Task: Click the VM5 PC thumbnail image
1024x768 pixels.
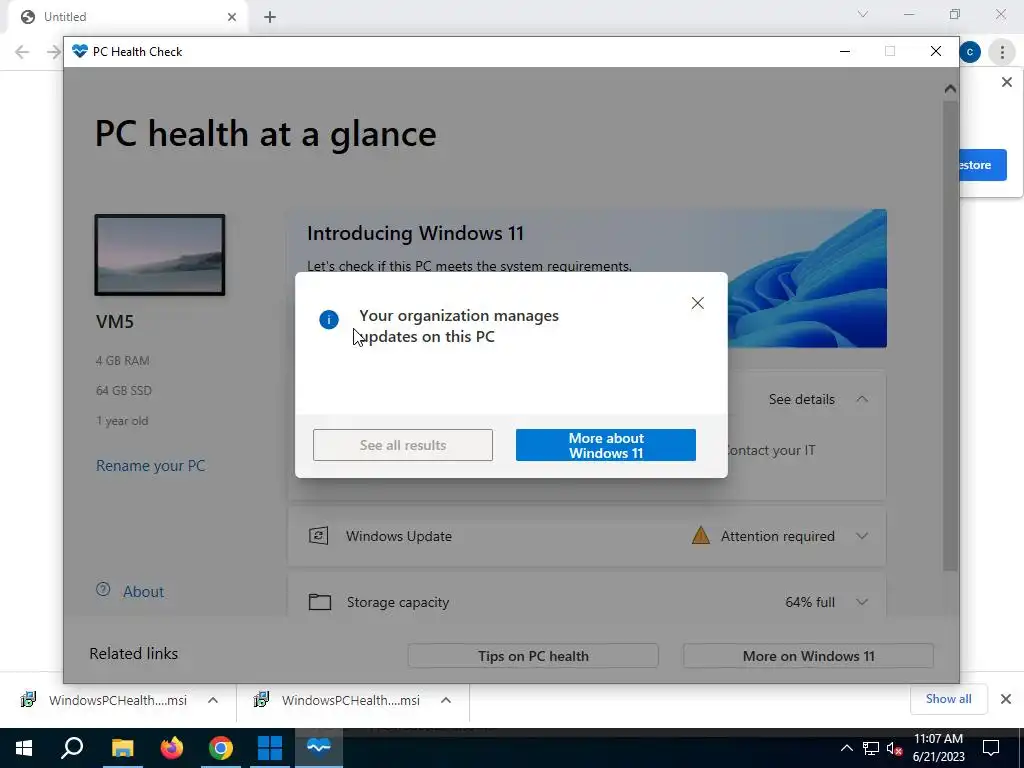Action: (160, 255)
